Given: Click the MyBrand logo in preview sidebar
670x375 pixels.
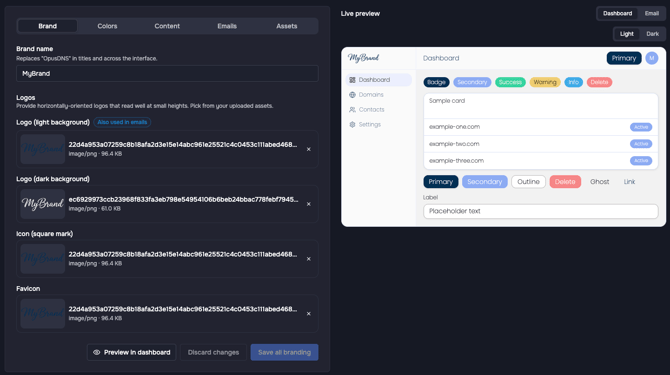Looking at the screenshot, I should (x=363, y=58).
